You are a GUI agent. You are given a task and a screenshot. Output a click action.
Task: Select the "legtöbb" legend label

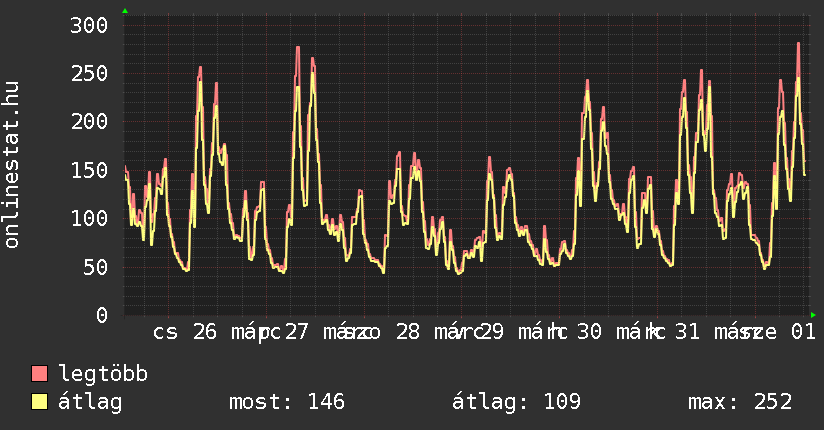click(x=104, y=374)
